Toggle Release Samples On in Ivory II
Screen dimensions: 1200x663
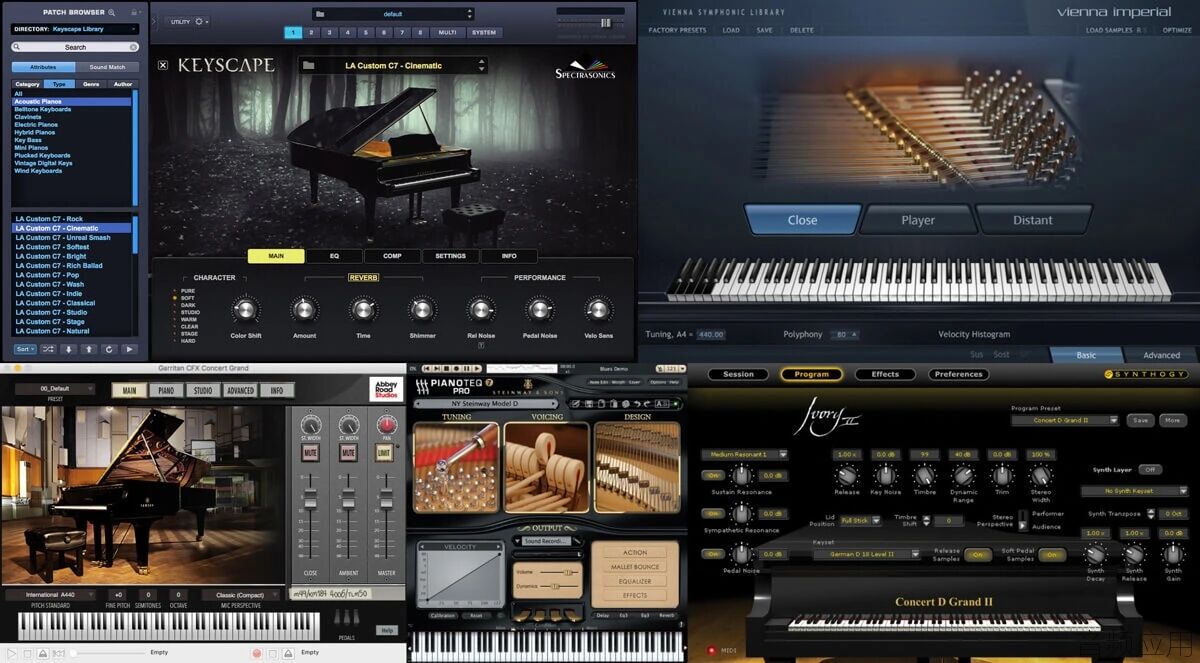[977, 554]
